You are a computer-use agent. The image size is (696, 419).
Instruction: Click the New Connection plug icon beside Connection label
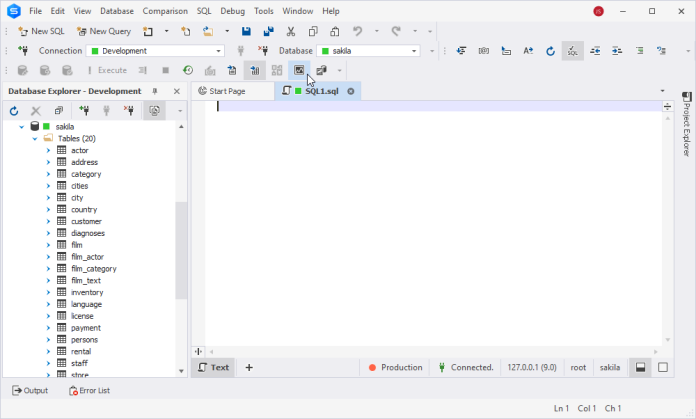(23, 51)
